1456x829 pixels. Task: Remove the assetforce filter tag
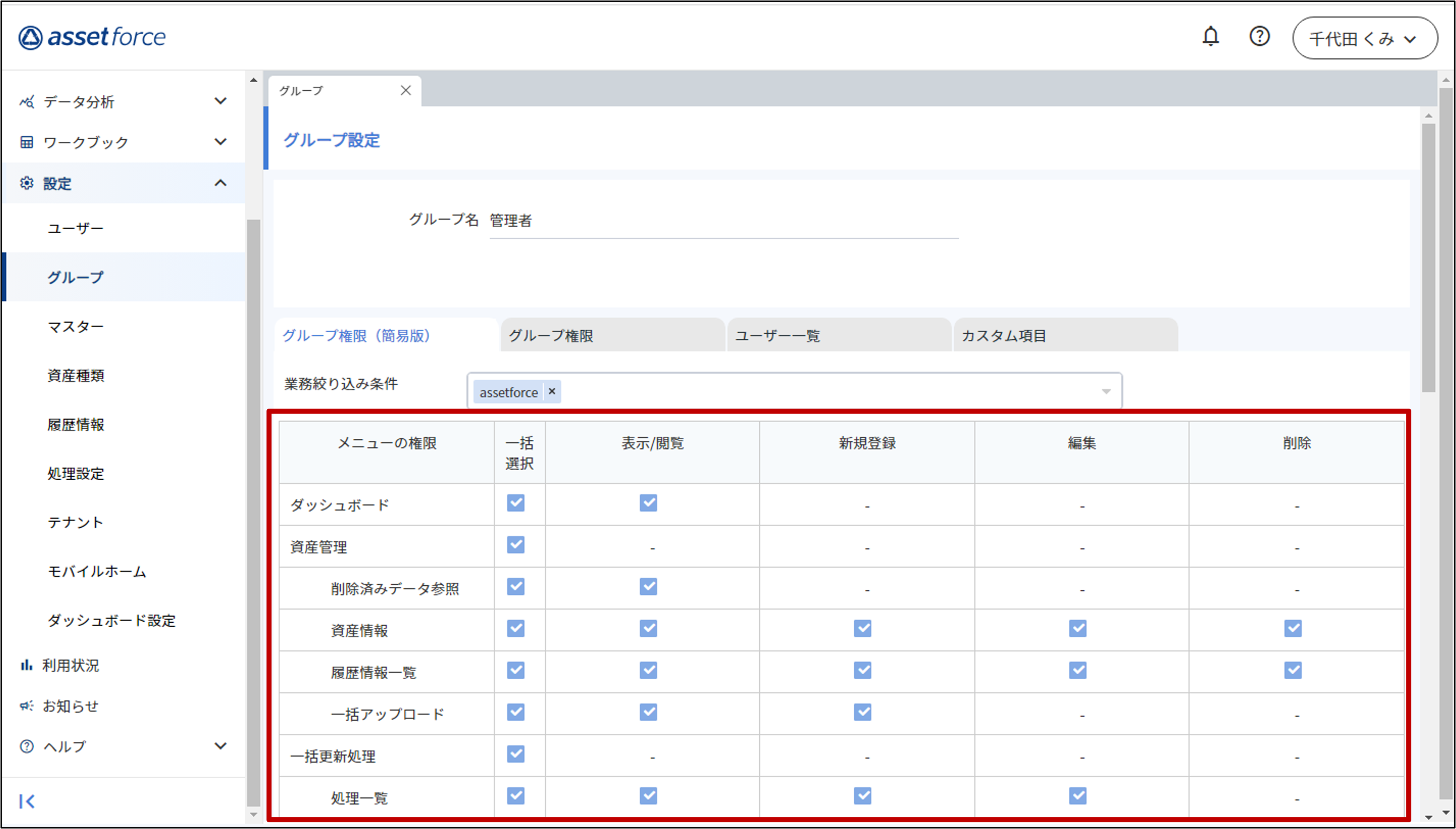(551, 392)
